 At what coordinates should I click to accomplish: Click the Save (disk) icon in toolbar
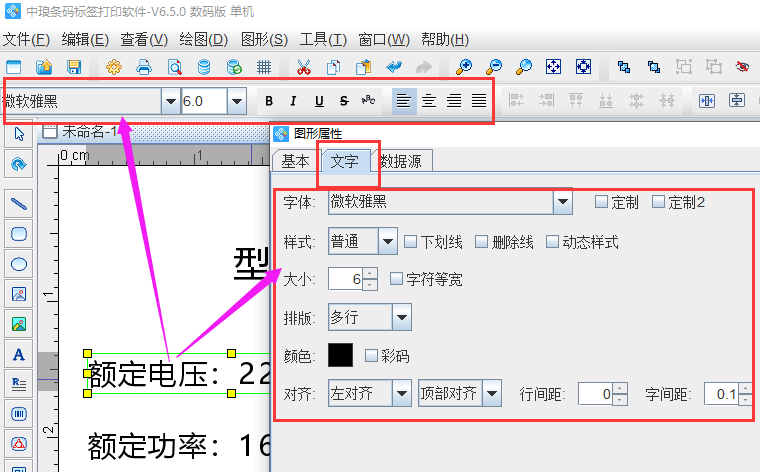[74, 68]
